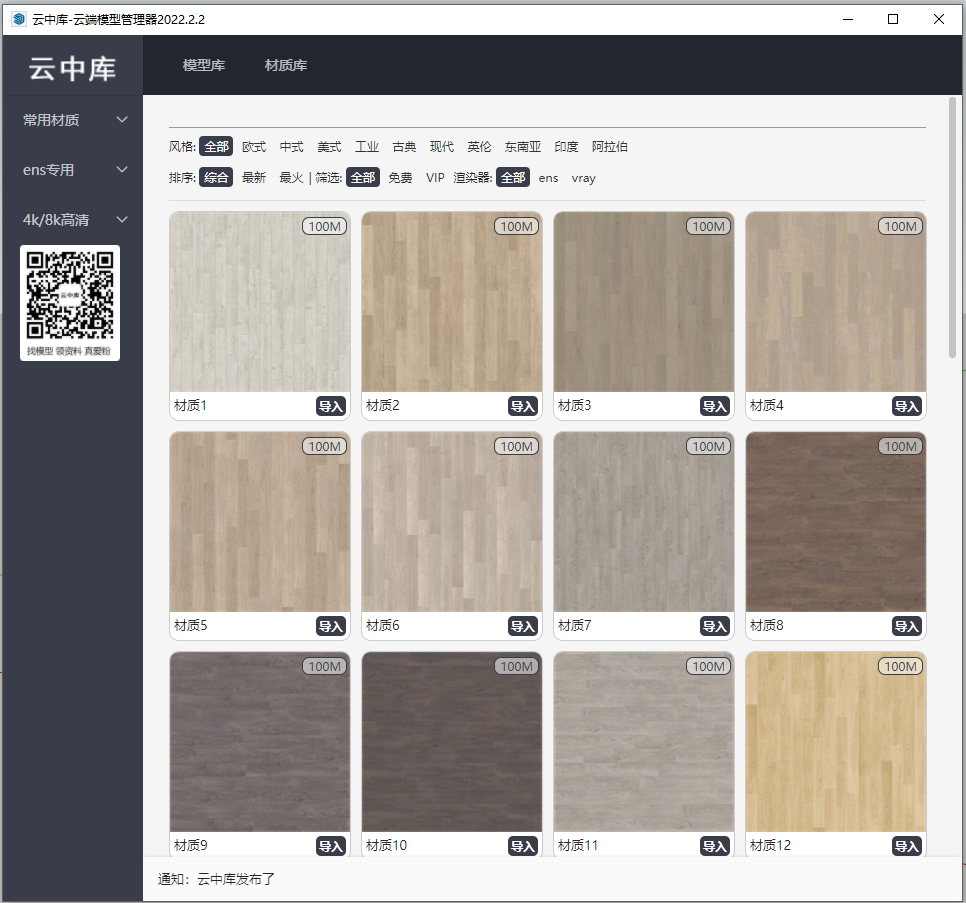
Task: Filter style by 工业
Action: click(367, 147)
